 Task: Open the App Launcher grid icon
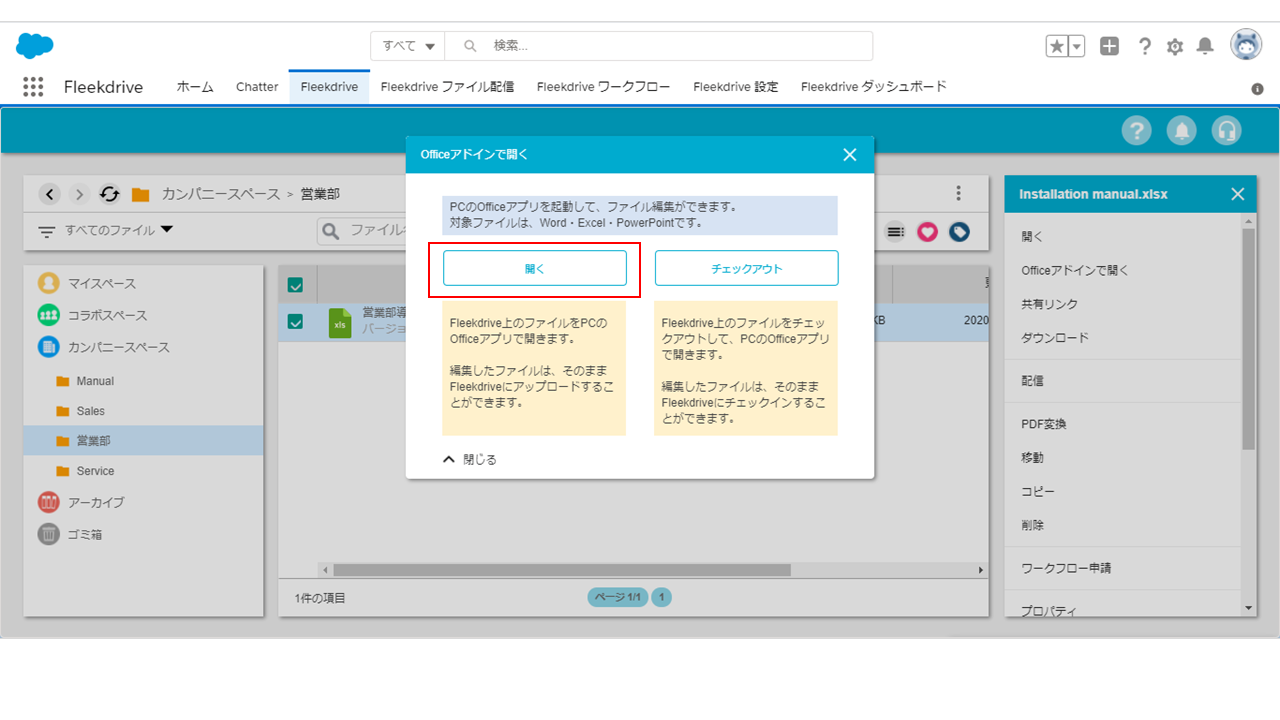(x=33, y=87)
